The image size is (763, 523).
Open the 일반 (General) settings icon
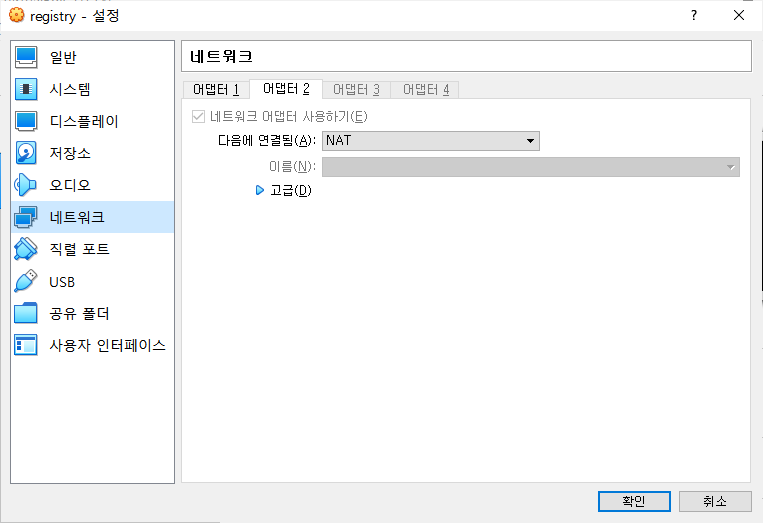click(26, 57)
